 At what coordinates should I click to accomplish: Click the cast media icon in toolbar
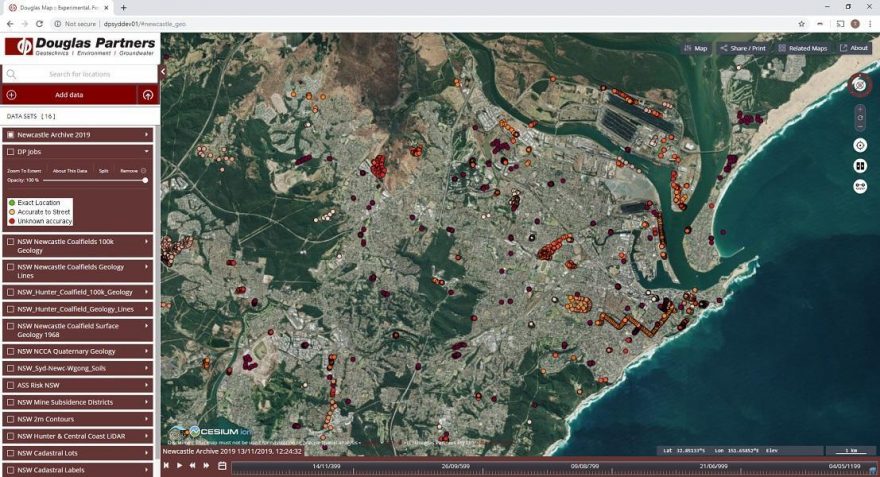pos(840,24)
